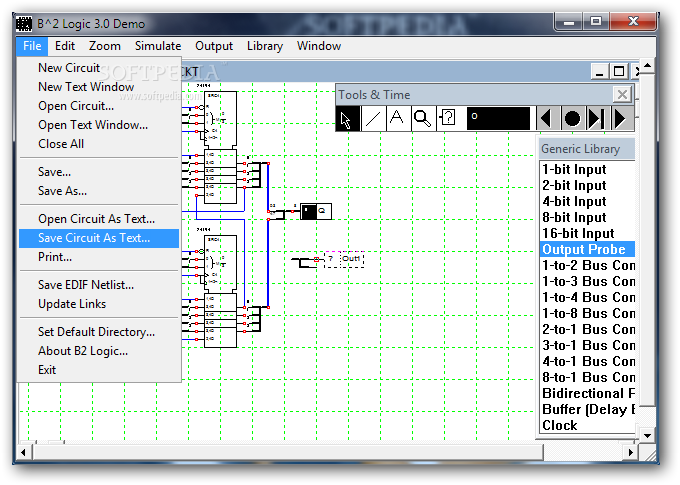Select 4-bit Input in library list
This screenshot has height=485, width=680.
pyautogui.click(x=587, y=201)
